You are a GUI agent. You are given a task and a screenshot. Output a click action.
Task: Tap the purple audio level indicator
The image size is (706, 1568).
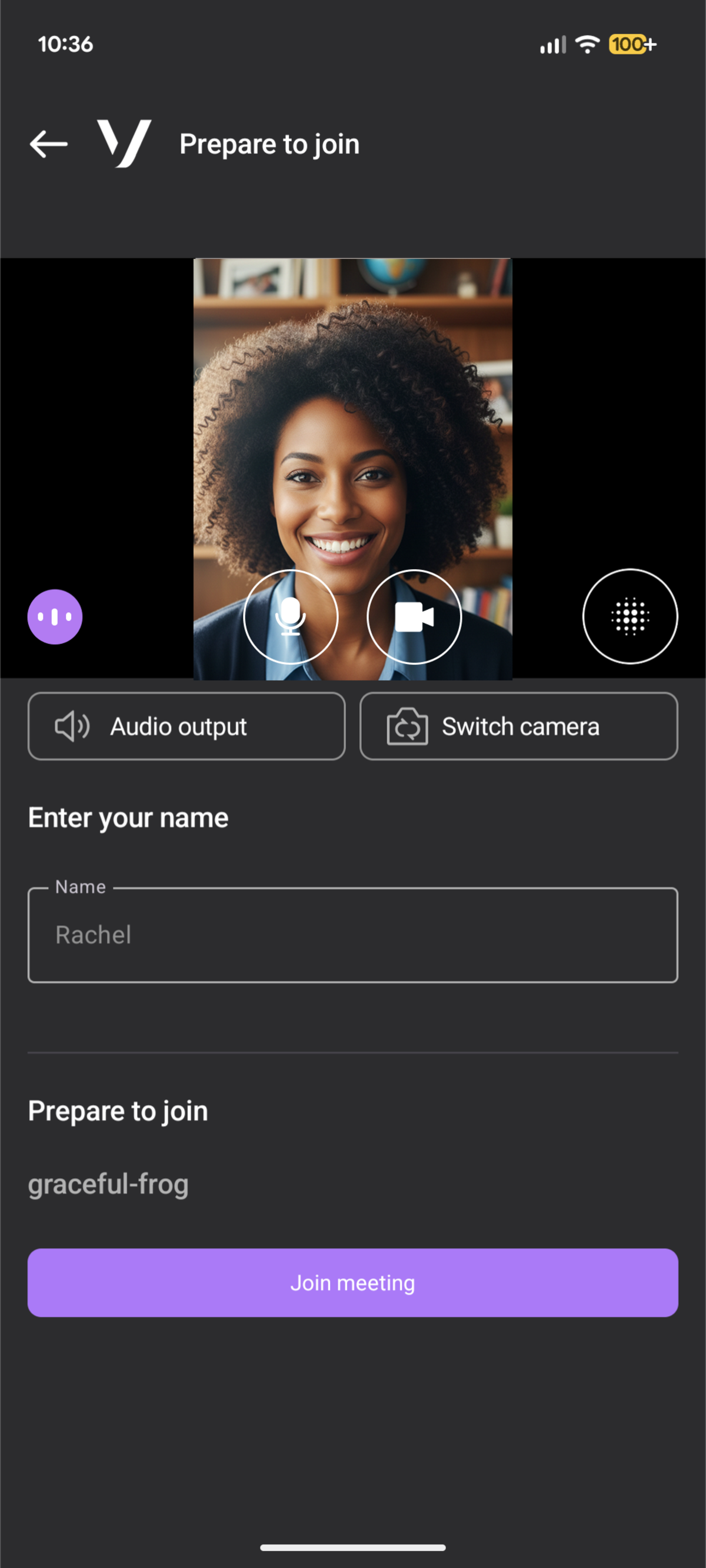(55, 616)
